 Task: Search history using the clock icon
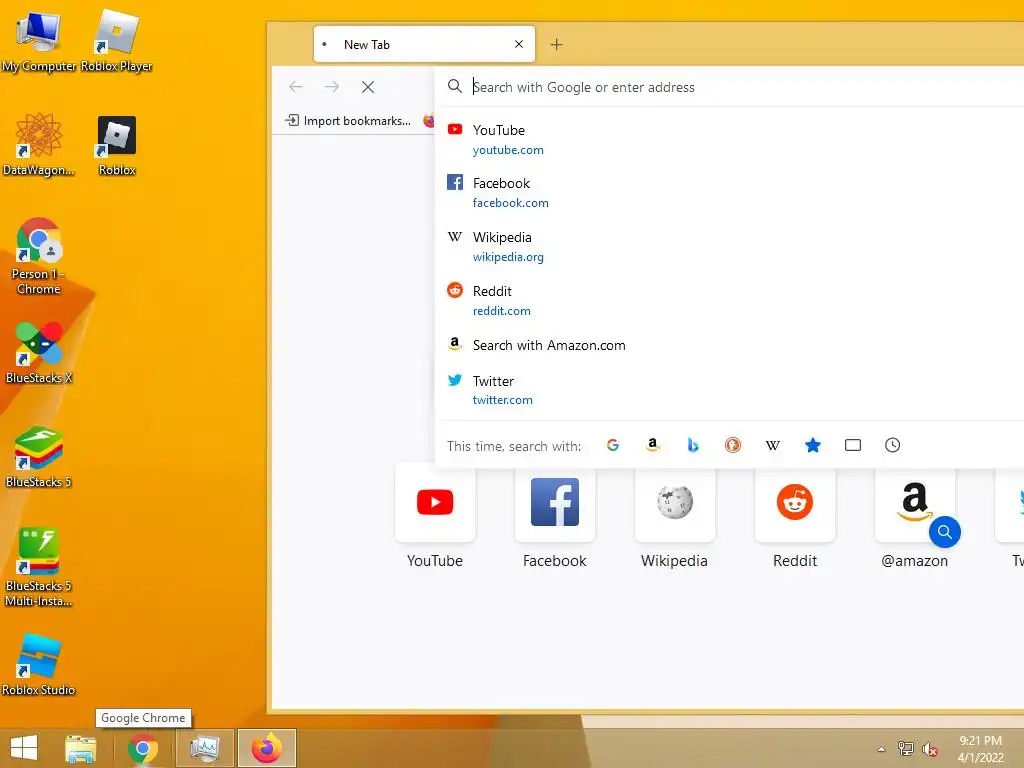(893, 445)
